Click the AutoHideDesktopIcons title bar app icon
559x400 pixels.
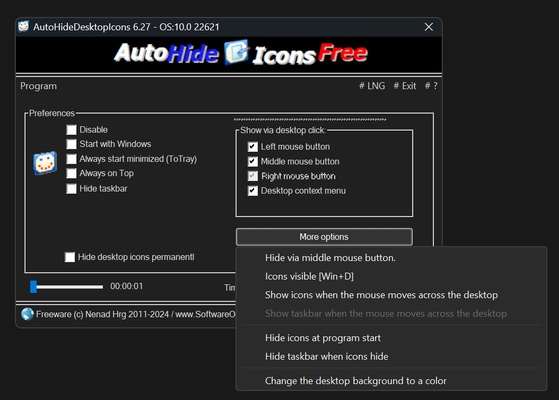[x=24, y=27]
